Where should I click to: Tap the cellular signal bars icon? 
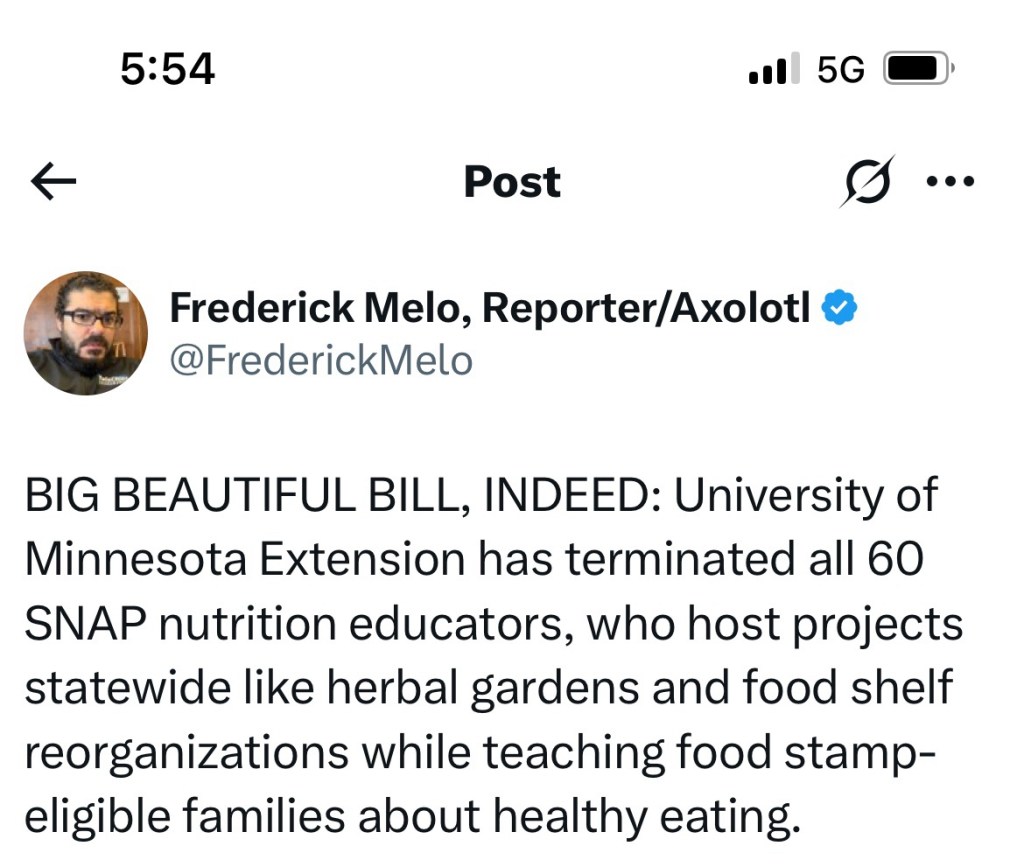pos(773,69)
